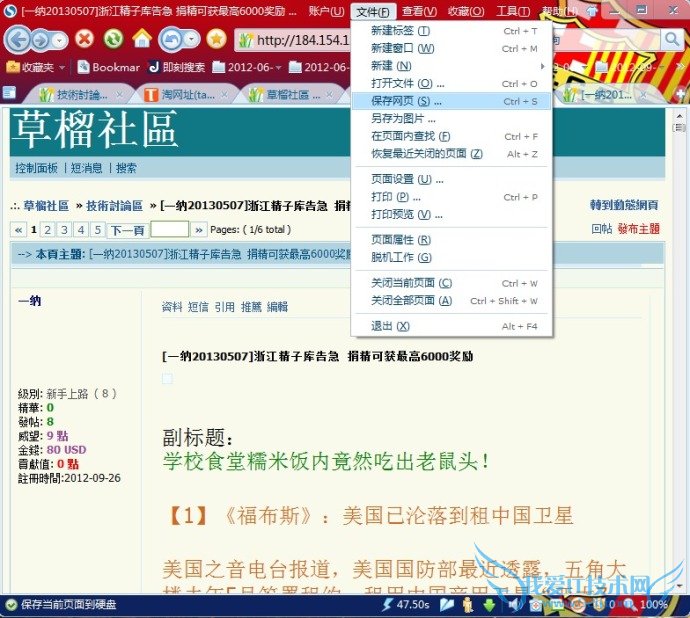The image size is (690, 618).
Task: Click the 搜索 link in forum header
Action: (126, 168)
